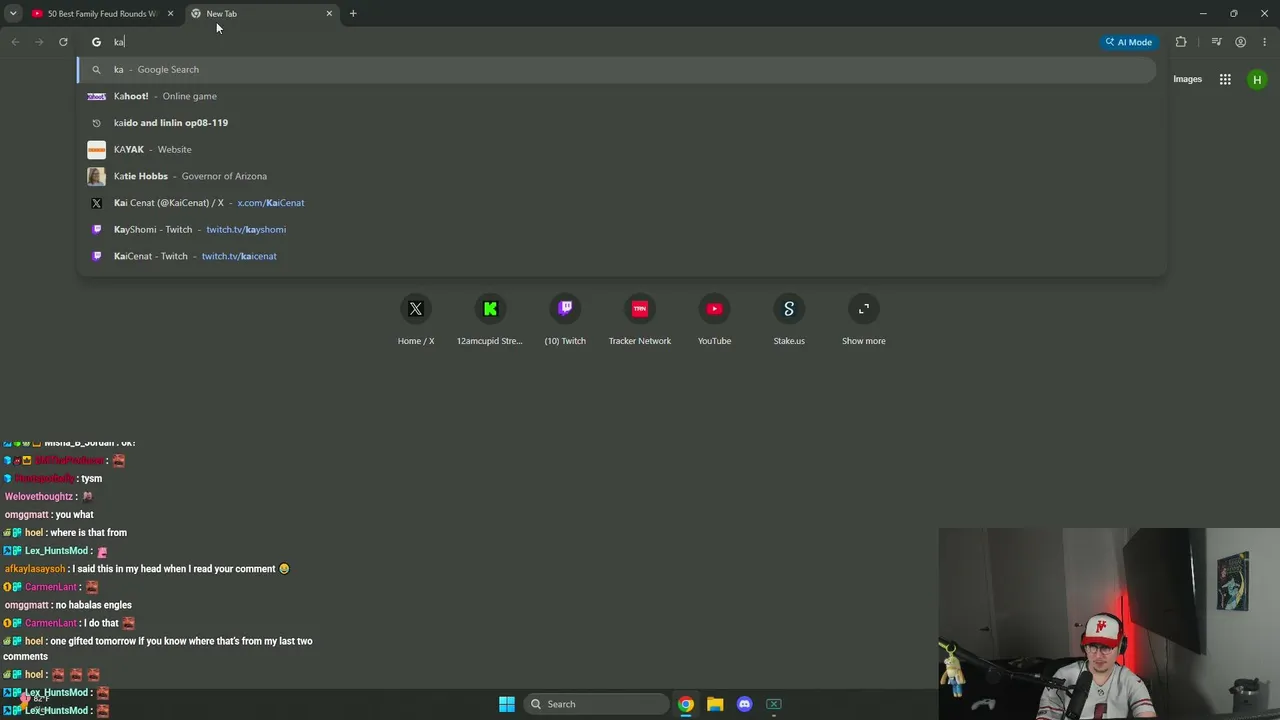The width and height of the screenshot is (1280, 720).
Task: Open the Chrome extensions puzzle icon
Action: click(x=1181, y=42)
